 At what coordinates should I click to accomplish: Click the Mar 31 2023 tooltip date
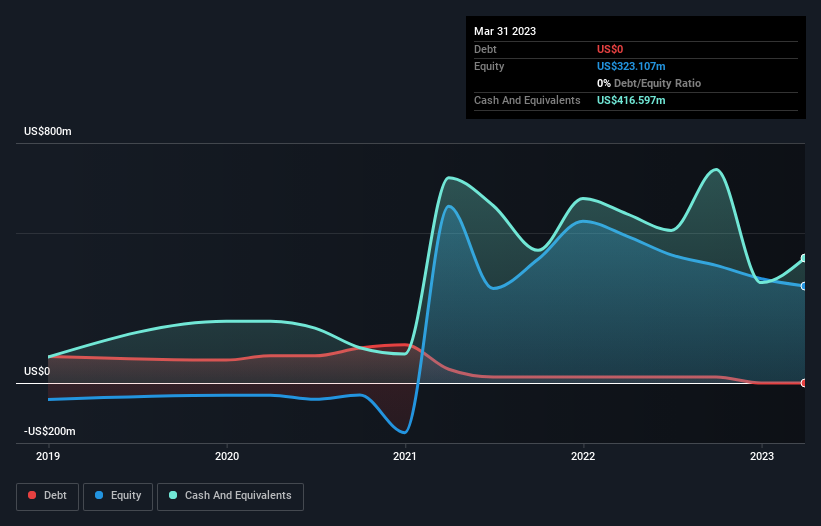tap(505, 31)
